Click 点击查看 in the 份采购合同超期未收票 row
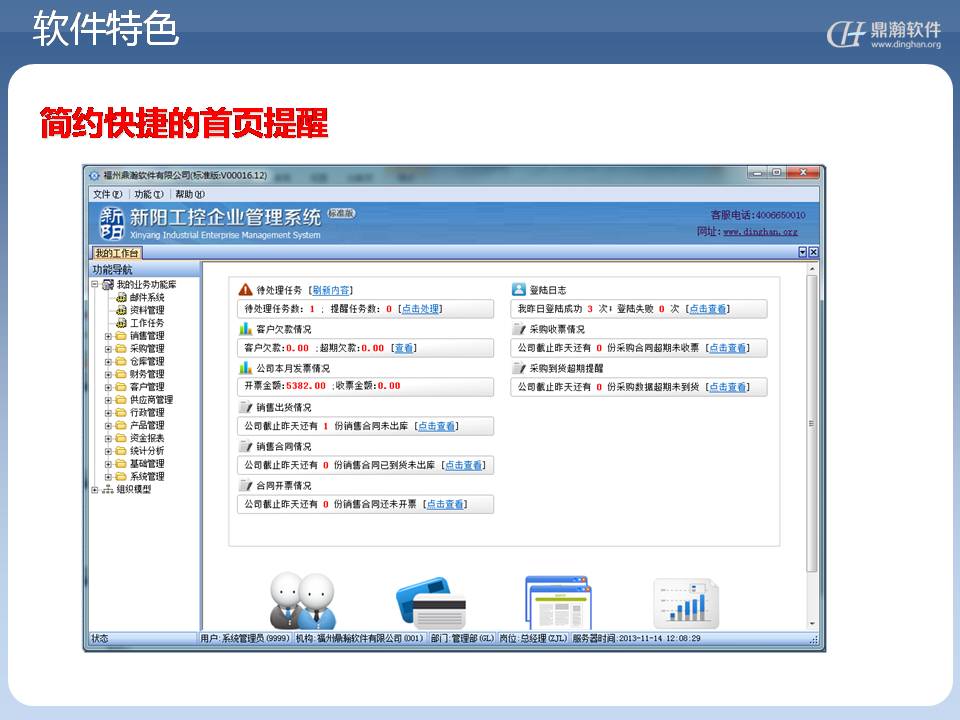960x720 pixels. click(x=728, y=348)
